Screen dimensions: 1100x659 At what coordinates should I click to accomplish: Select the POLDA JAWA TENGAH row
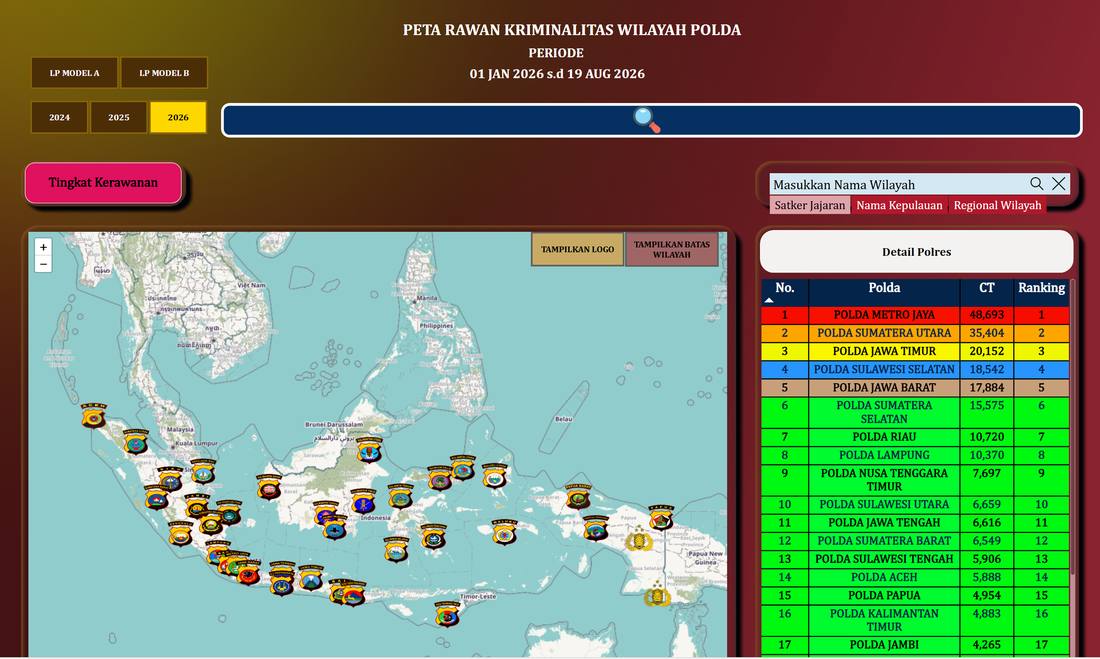point(915,522)
